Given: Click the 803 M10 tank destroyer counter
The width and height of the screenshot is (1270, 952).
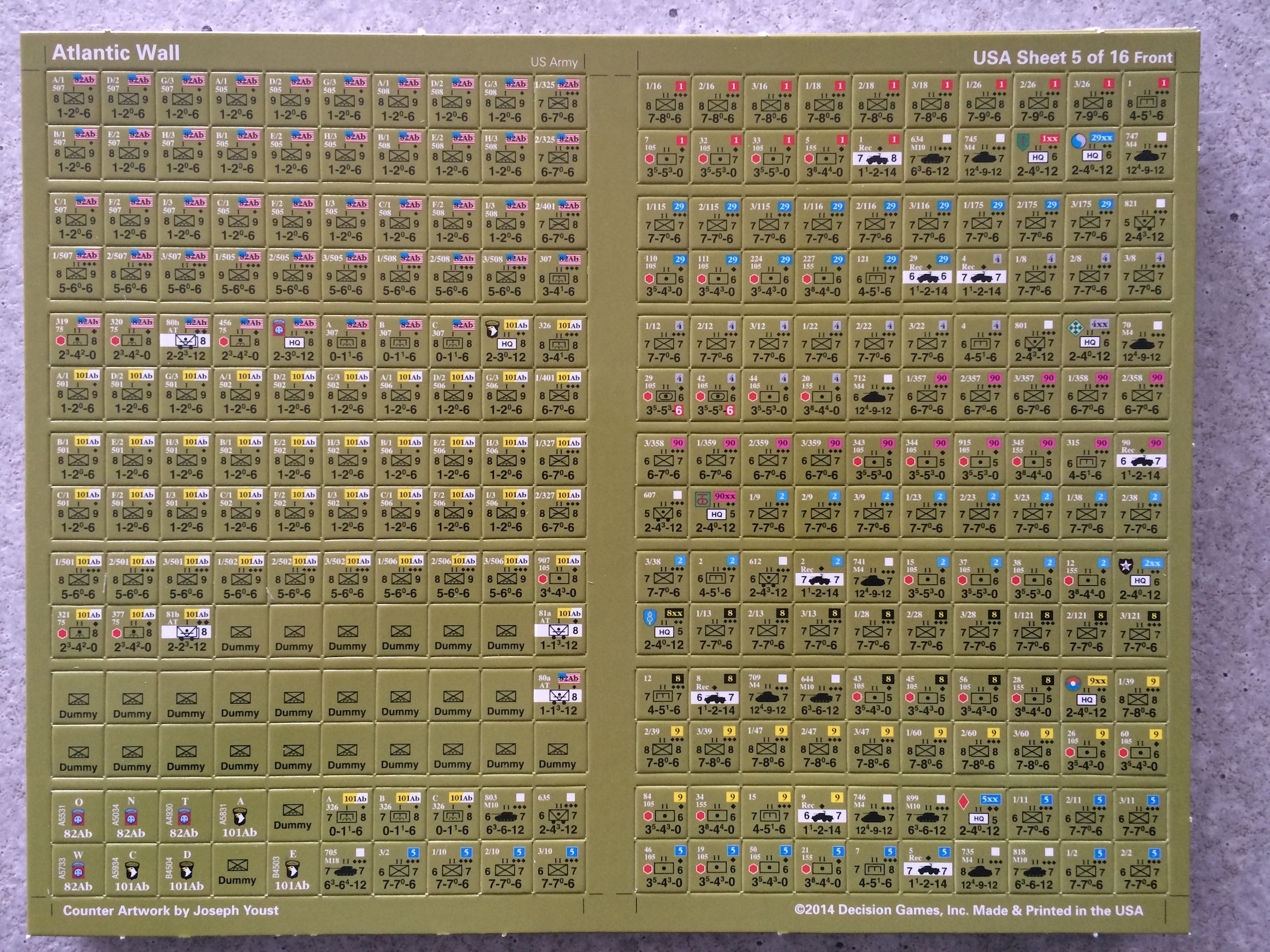Looking at the screenshot, I should coord(506,815).
